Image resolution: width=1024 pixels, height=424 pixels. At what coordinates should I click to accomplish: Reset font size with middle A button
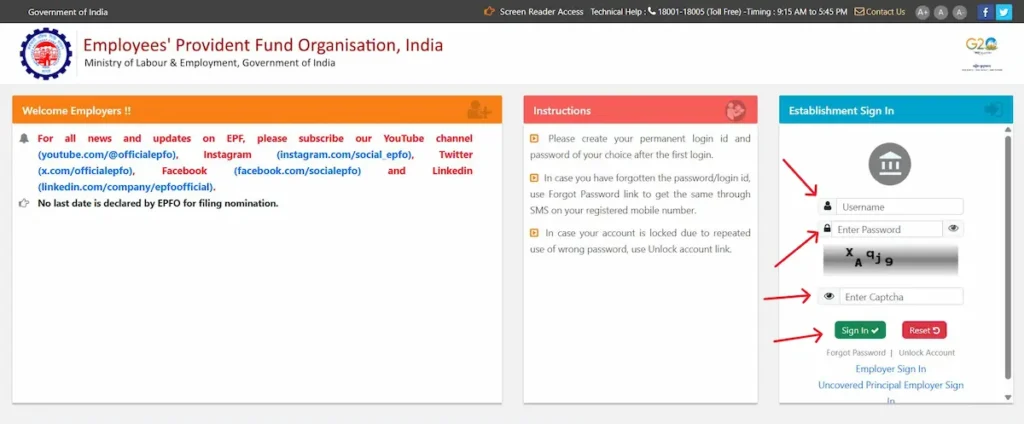tap(941, 12)
